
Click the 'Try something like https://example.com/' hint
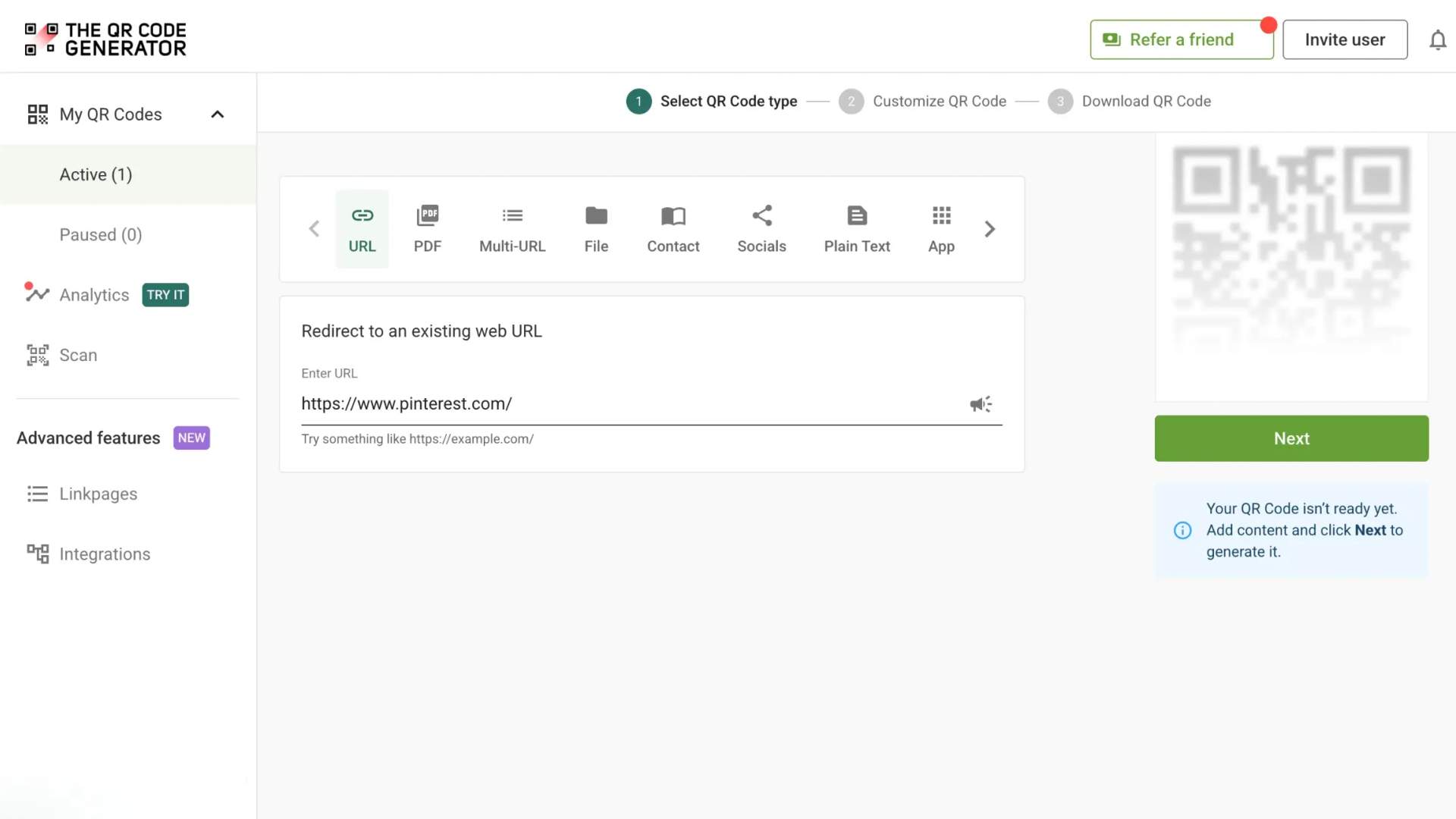click(x=417, y=439)
